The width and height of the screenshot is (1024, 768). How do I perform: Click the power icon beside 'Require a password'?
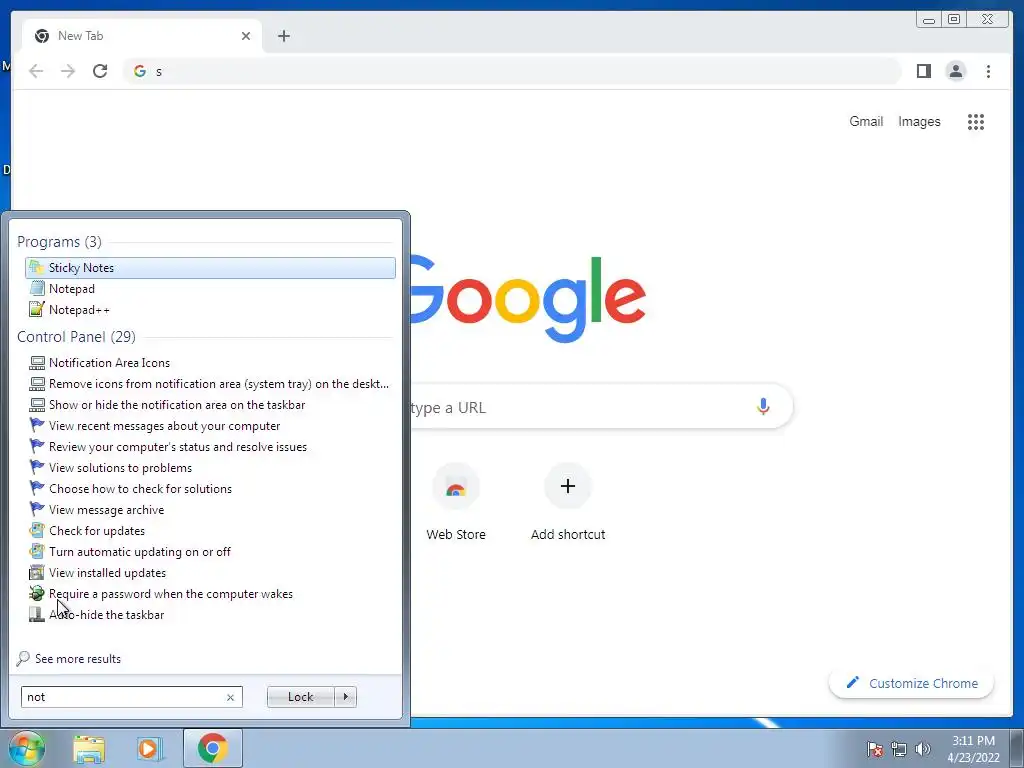pos(37,594)
